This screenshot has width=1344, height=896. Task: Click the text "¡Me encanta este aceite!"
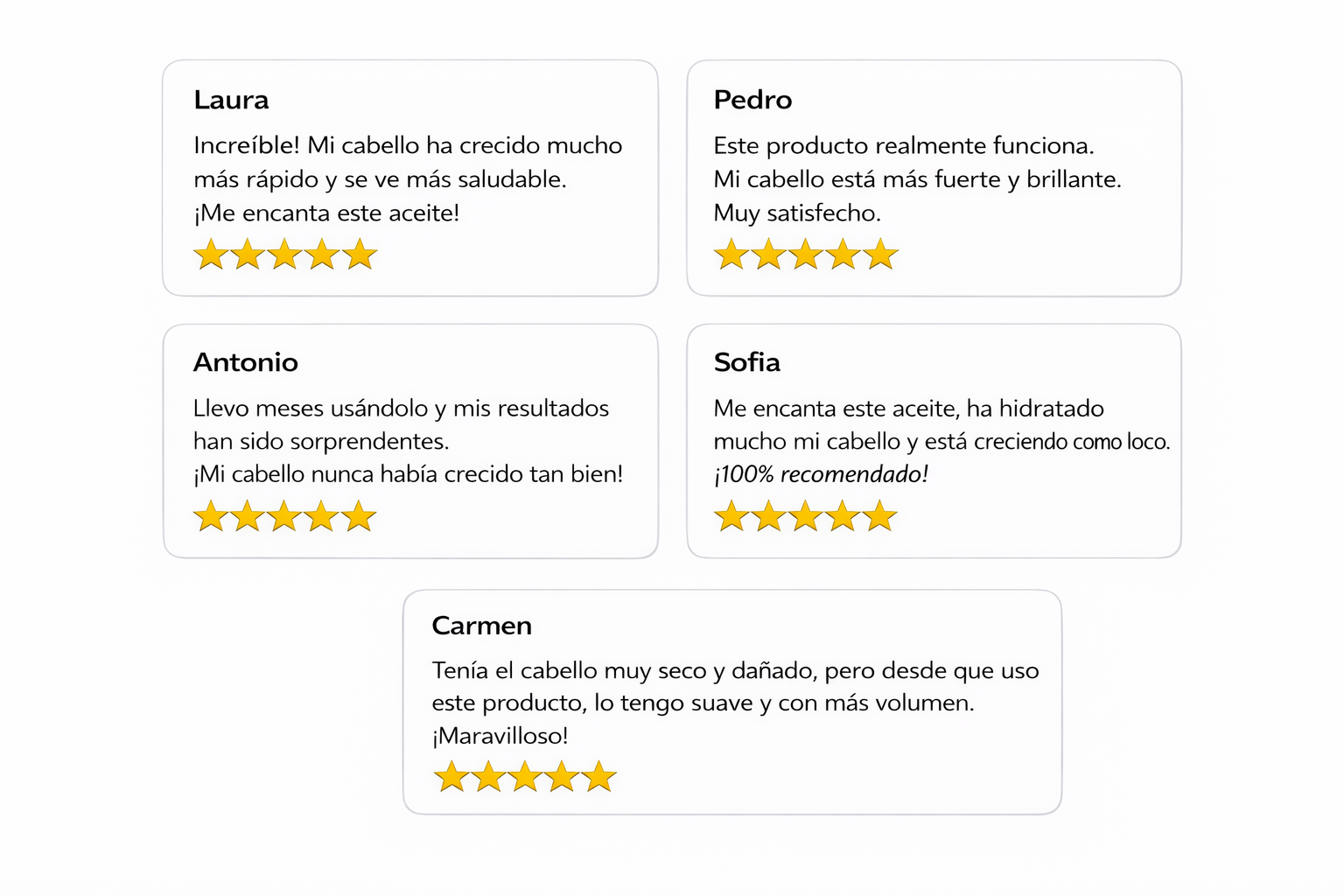coord(326,213)
